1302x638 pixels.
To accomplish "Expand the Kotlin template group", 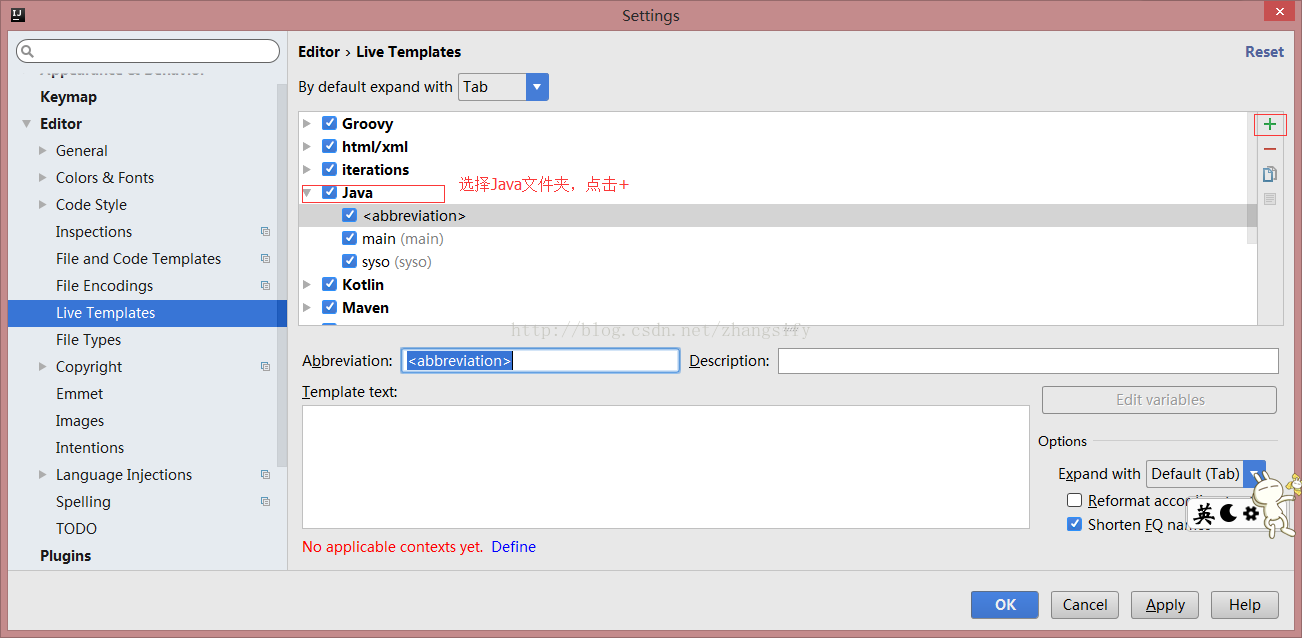I will tap(307, 285).
